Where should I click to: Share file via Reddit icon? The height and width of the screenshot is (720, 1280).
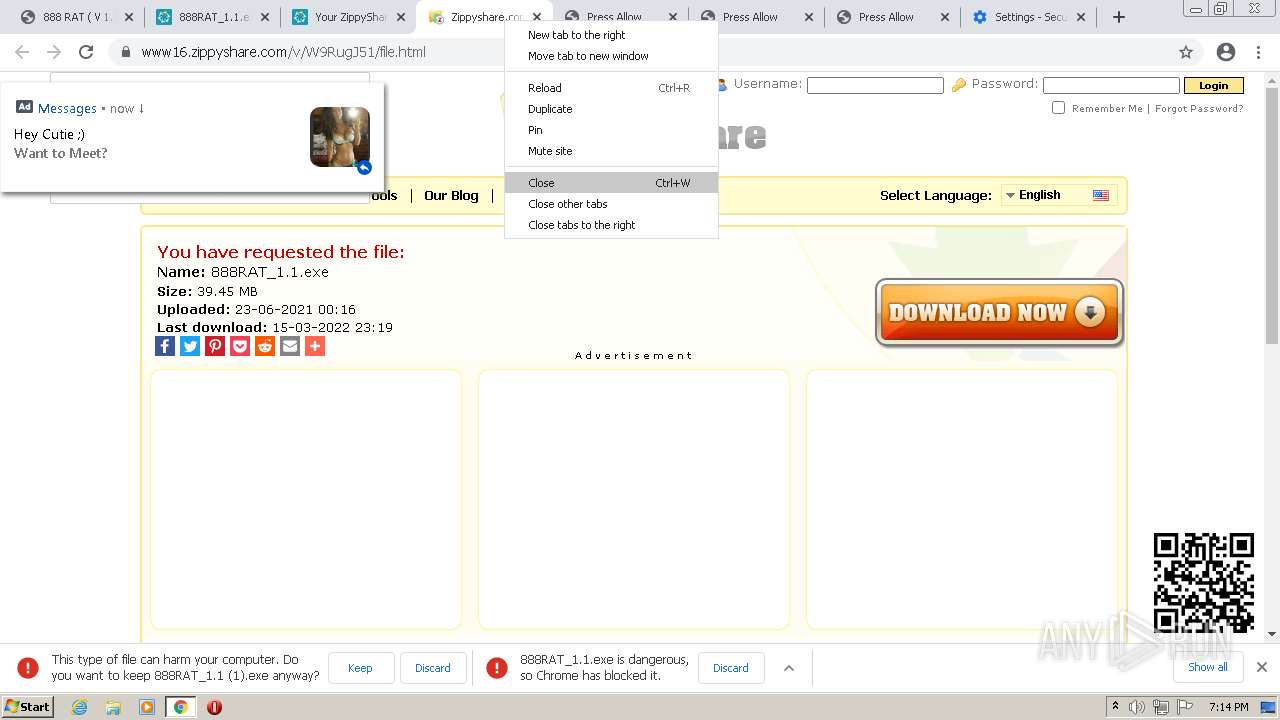coord(265,346)
